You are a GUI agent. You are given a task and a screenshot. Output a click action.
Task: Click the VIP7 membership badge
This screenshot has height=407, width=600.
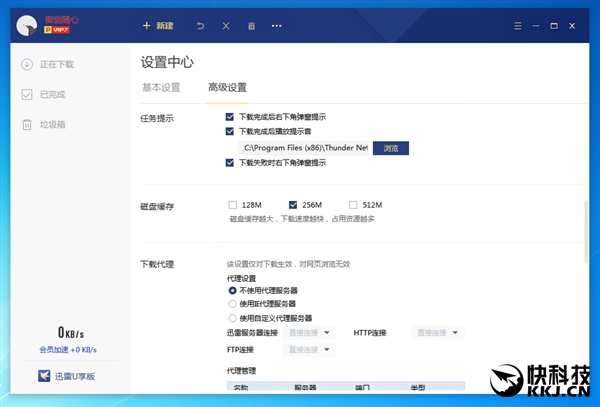57,30
